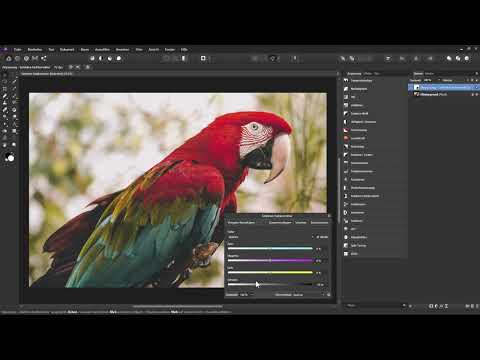Click the Deselect toolbar icon
Viewport: 480px width, 360px height.
click(x=175, y=58)
